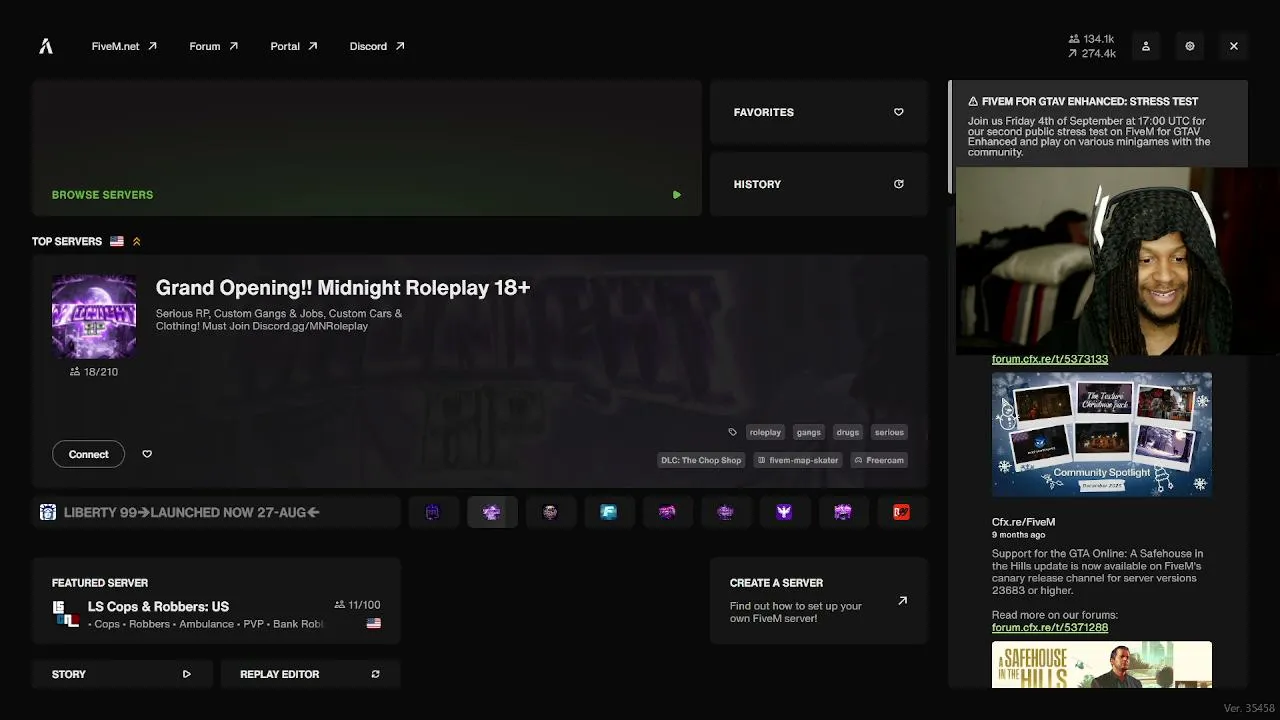
Task: Click the Ver. 35458 version label
Action: [x=1249, y=708]
